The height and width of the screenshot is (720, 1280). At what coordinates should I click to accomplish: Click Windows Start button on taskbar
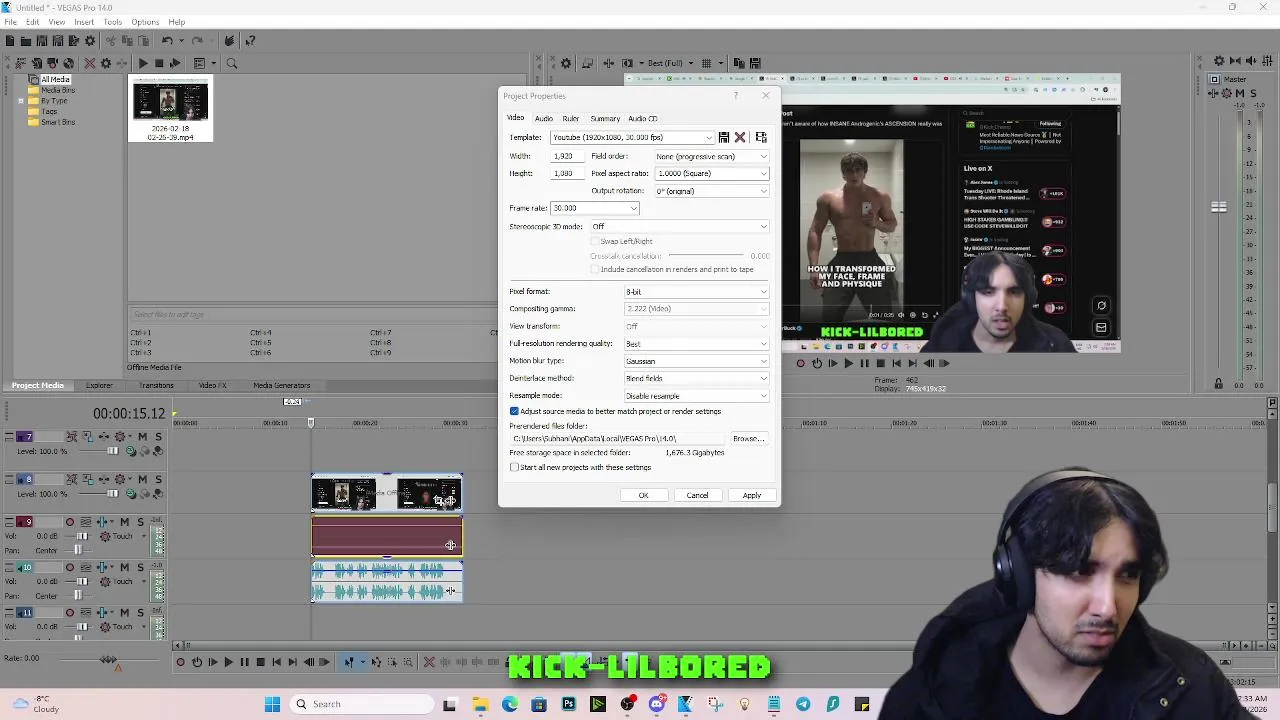(x=272, y=704)
